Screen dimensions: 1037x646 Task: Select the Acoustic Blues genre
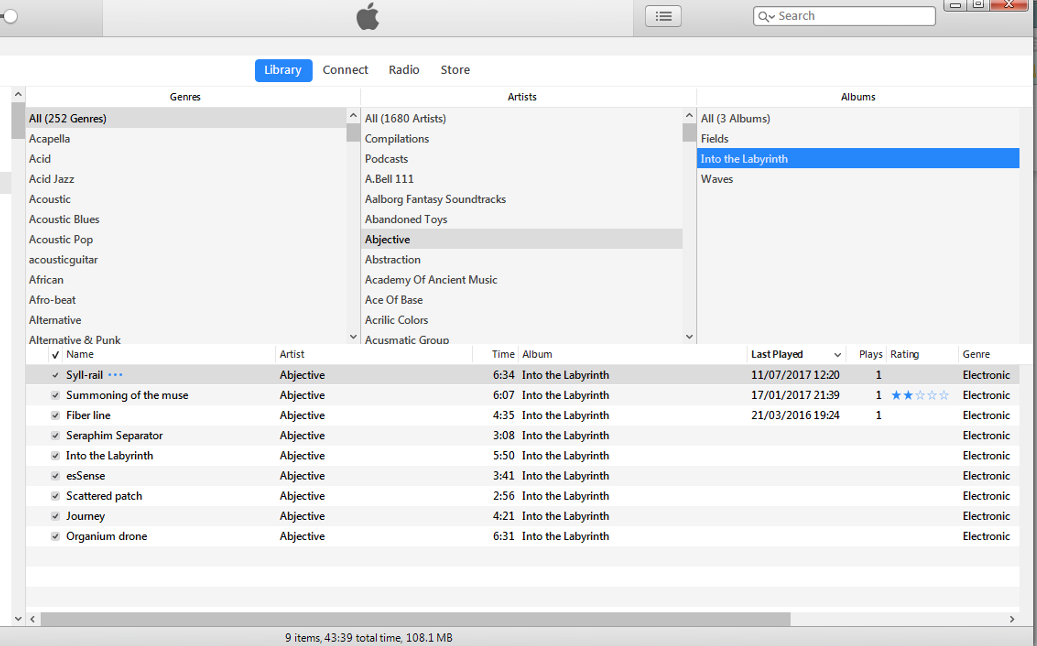186,220
